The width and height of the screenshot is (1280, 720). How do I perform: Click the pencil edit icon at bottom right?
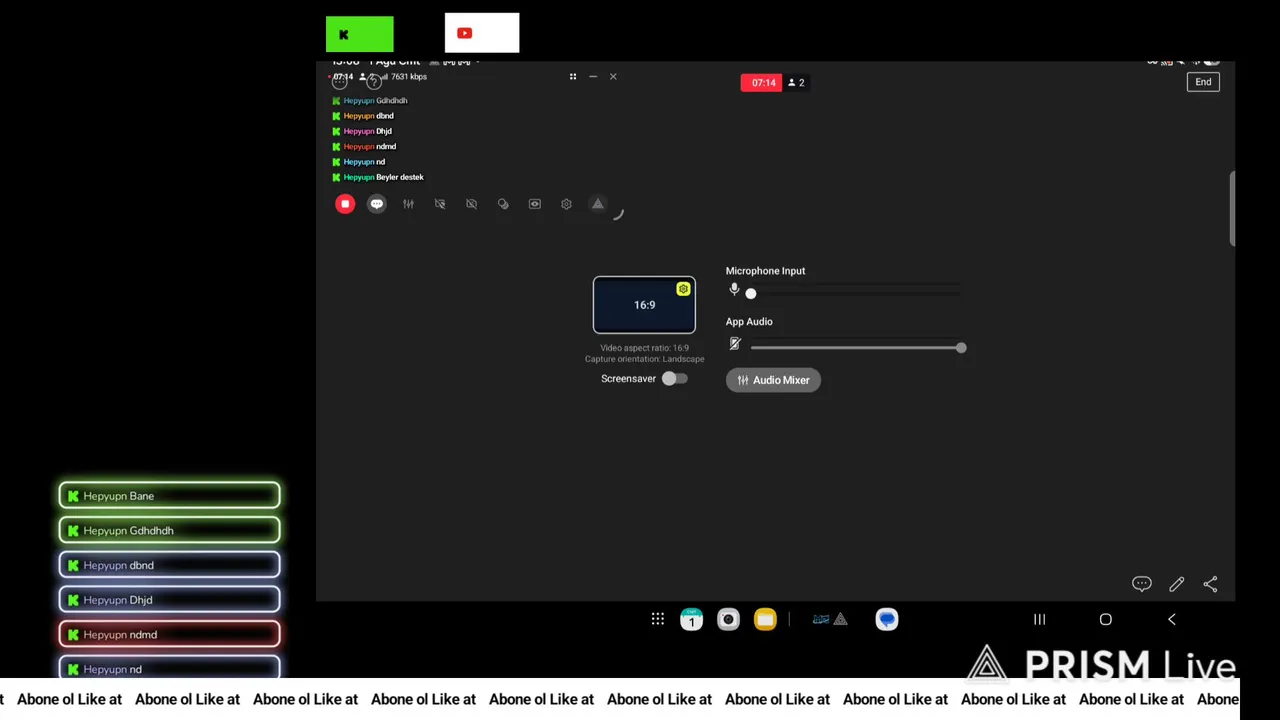point(1177,584)
